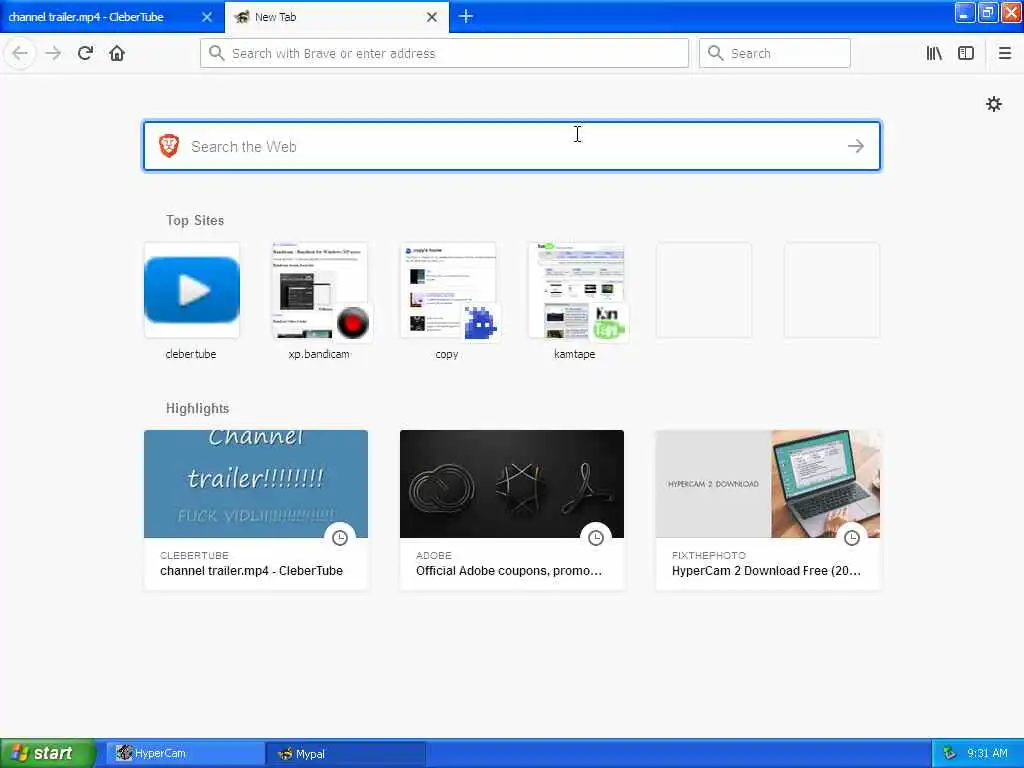
Task: Submit search with the arrow button
Action: [856, 146]
